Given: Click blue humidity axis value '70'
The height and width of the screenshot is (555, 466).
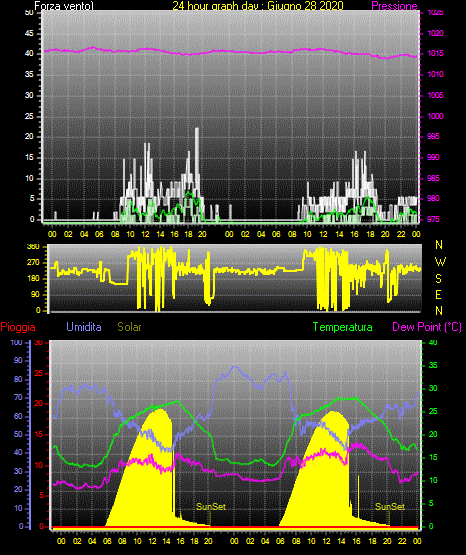Looking at the screenshot, I should pyautogui.click(x=18, y=397).
